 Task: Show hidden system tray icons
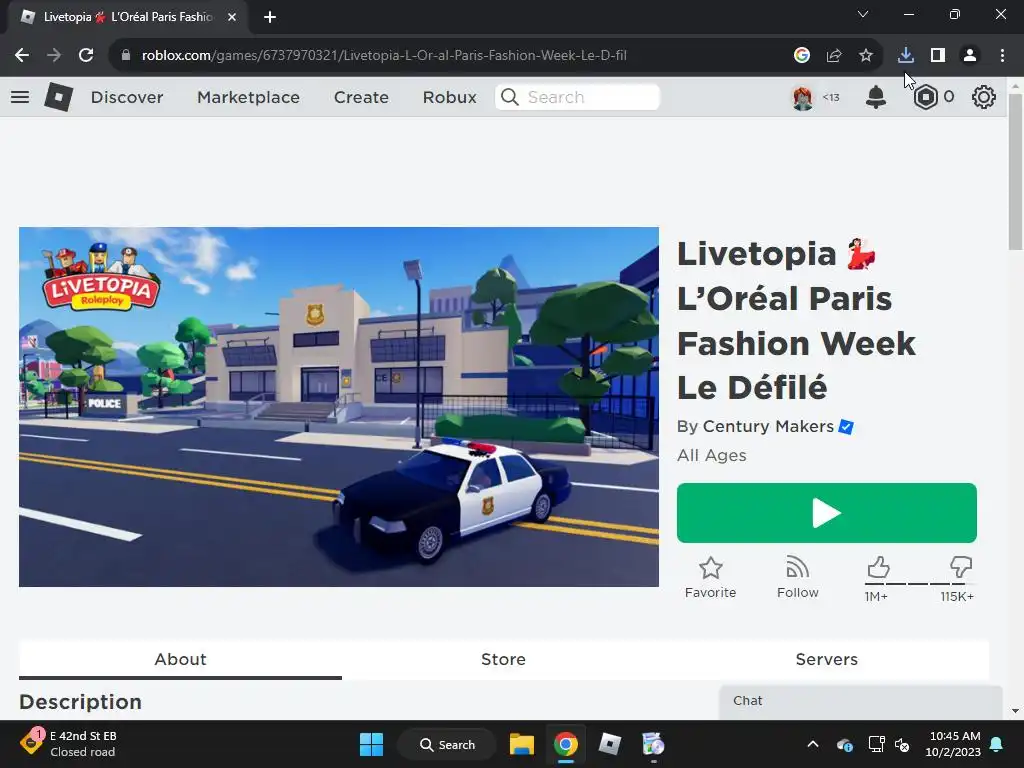click(813, 744)
